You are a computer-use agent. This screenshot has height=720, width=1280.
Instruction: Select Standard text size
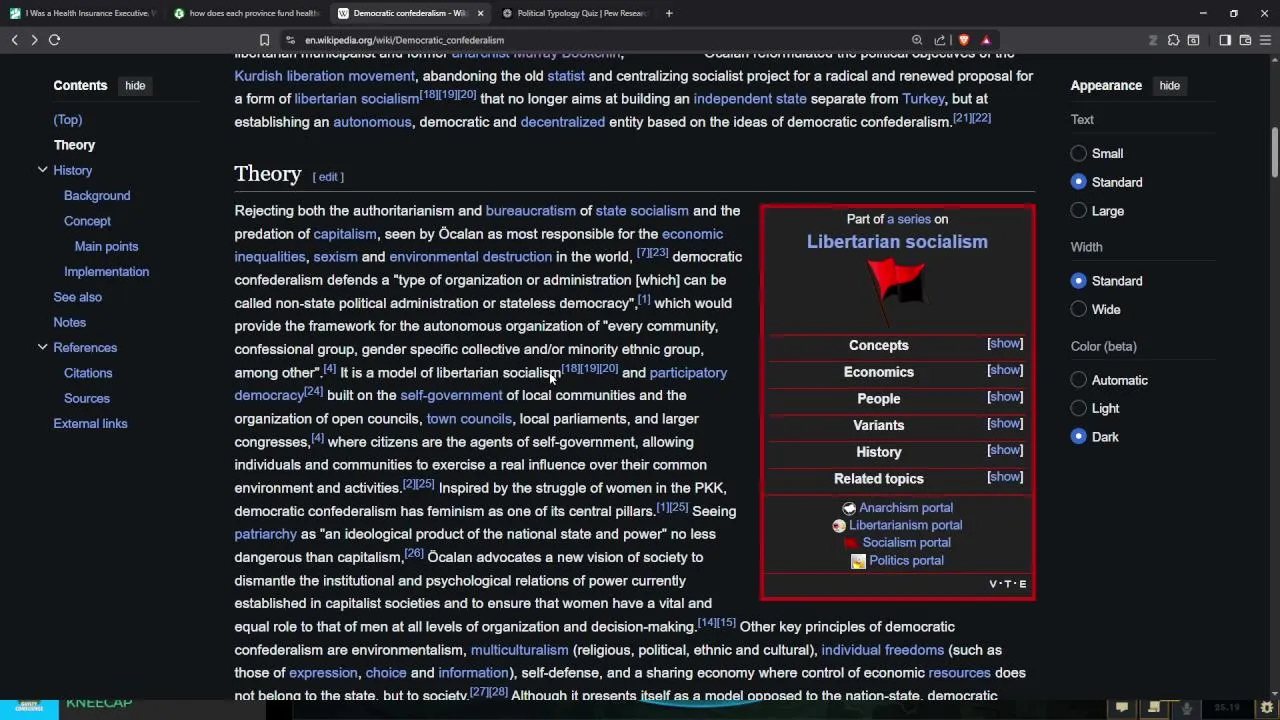(1078, 182)
